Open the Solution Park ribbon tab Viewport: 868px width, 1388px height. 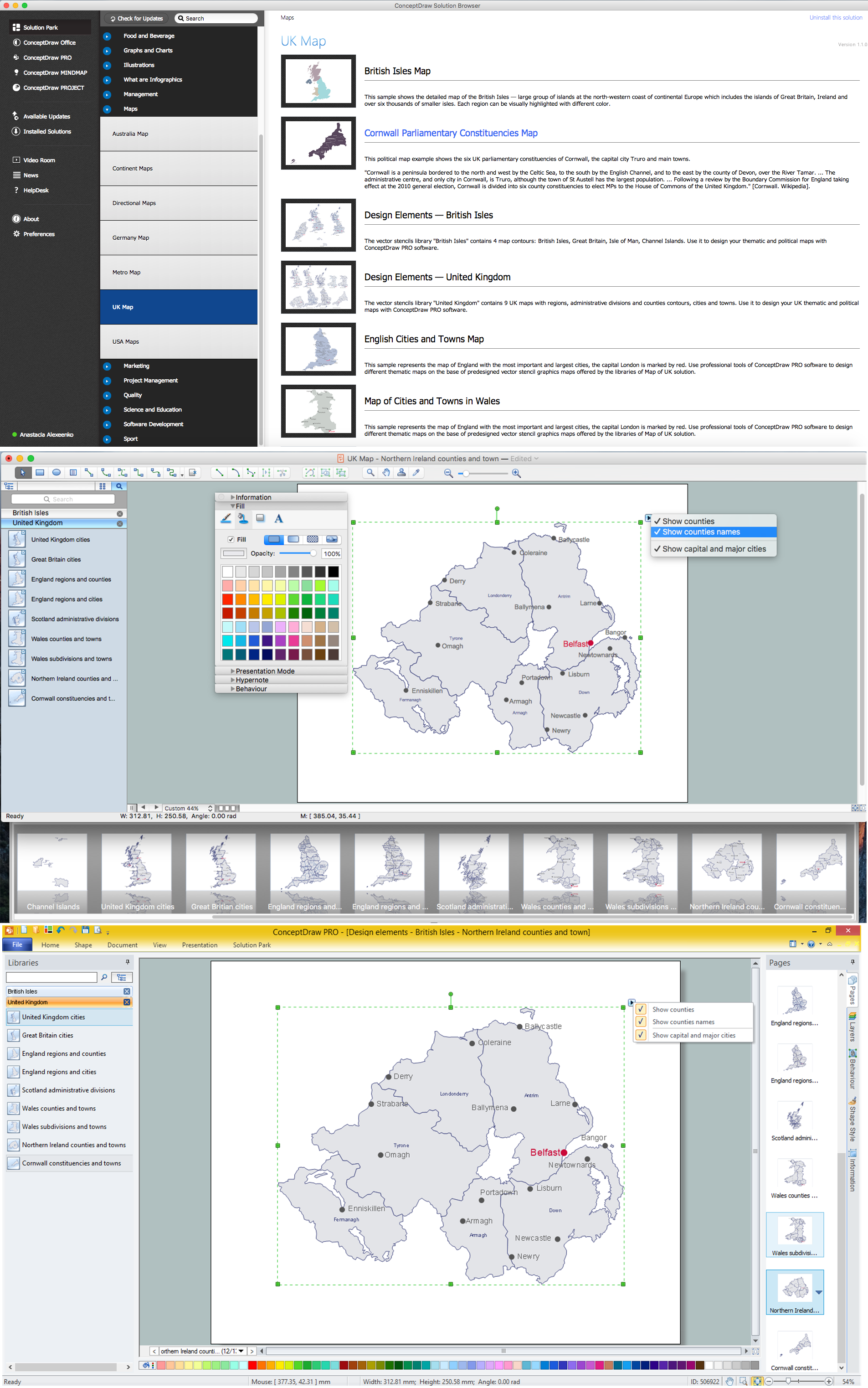252,944
